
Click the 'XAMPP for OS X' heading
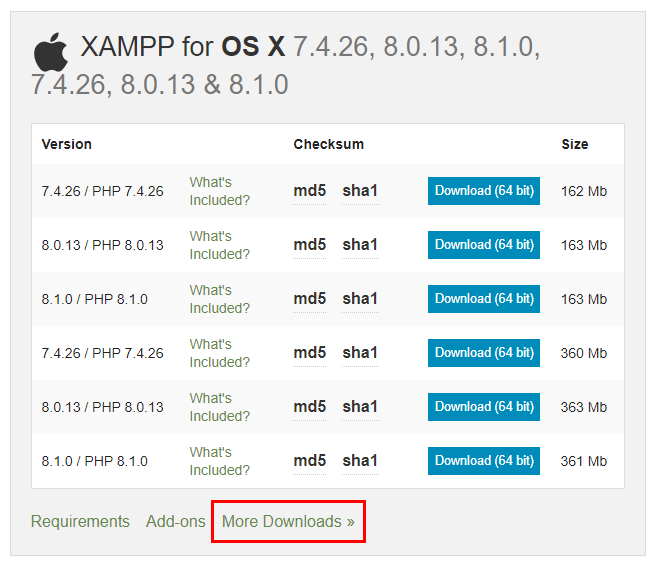click(183, 47)
